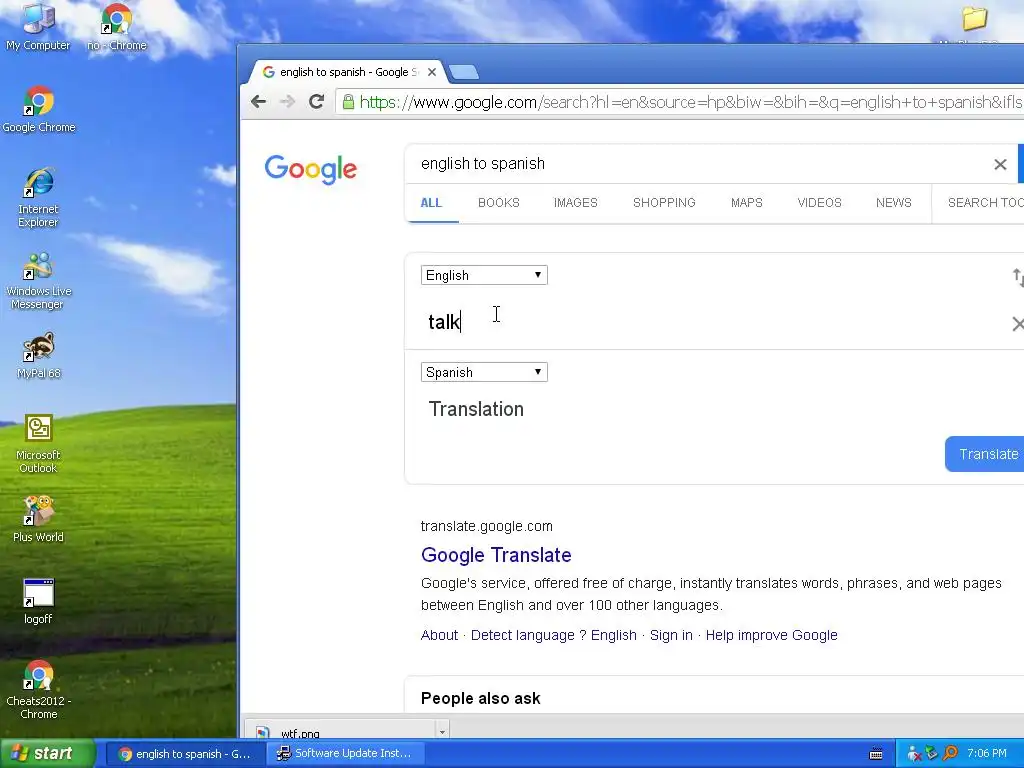Click the About link

(x=440, y=635)
